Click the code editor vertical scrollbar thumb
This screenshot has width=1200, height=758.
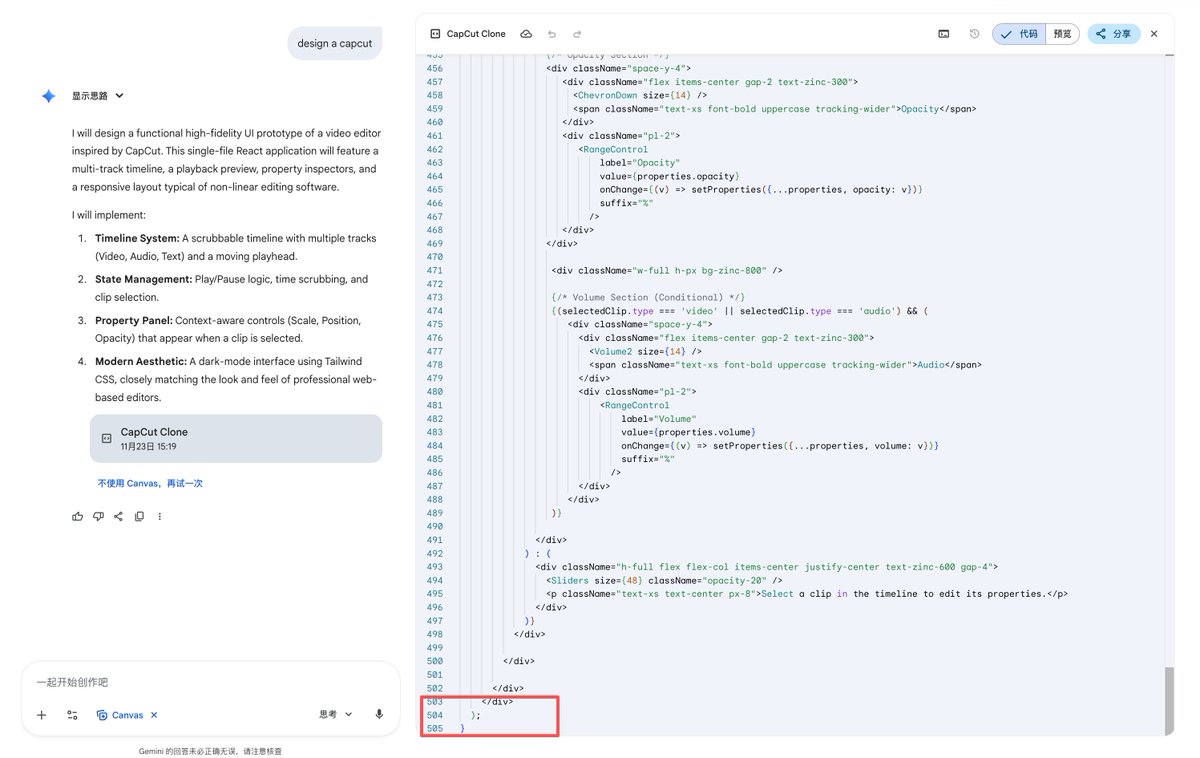point(1169,701)
